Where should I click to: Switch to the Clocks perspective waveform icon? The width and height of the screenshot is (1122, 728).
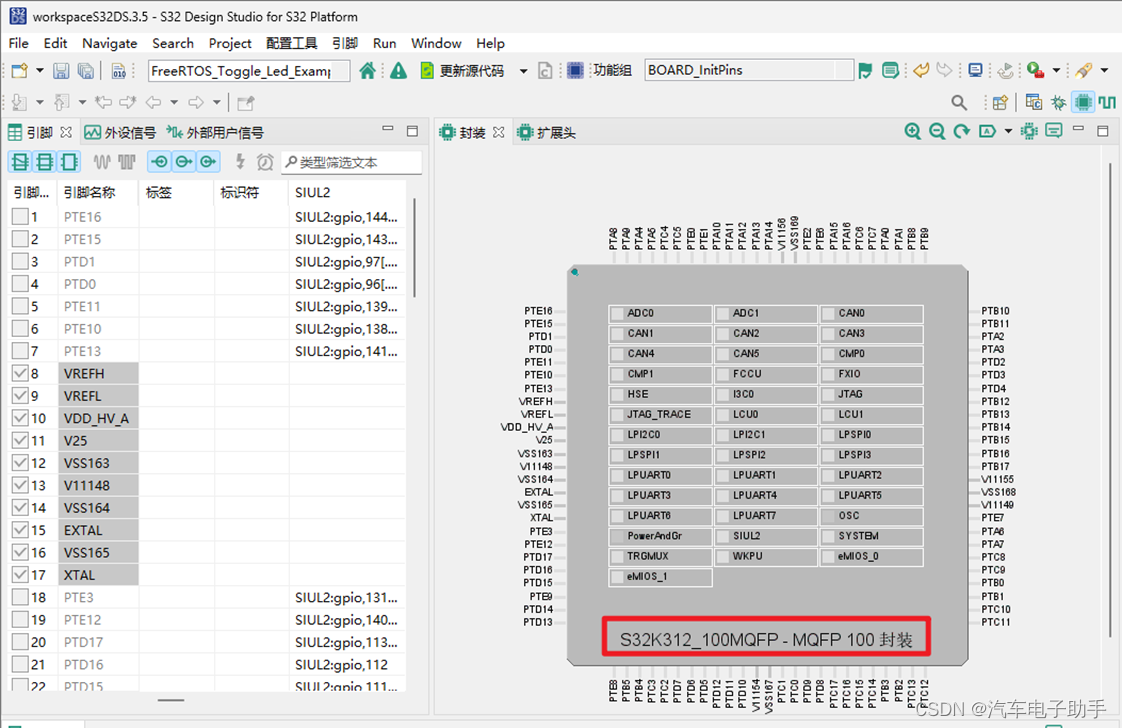pos(1107,102)
